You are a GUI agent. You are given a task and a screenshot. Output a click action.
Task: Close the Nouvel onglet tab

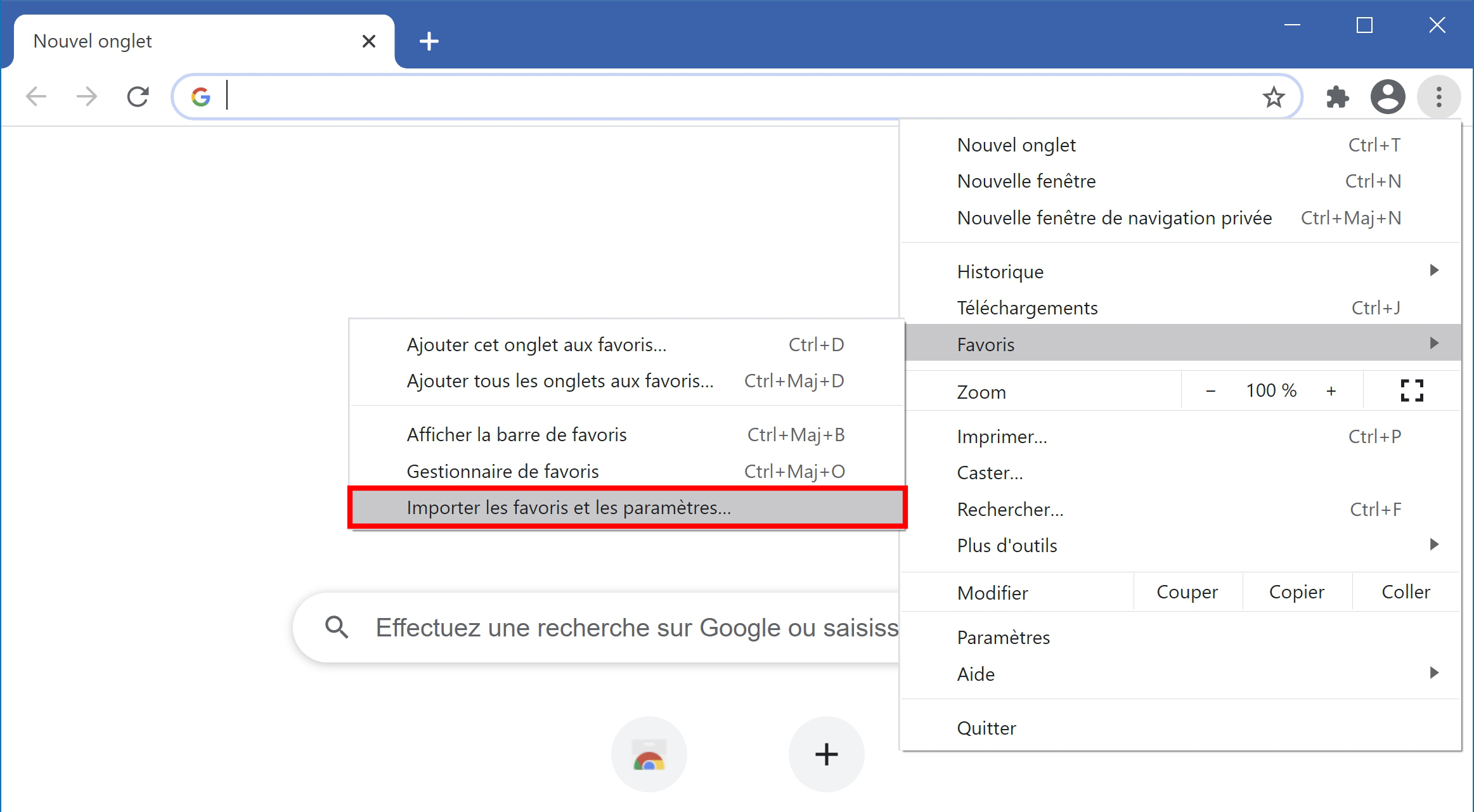(368, 41)
